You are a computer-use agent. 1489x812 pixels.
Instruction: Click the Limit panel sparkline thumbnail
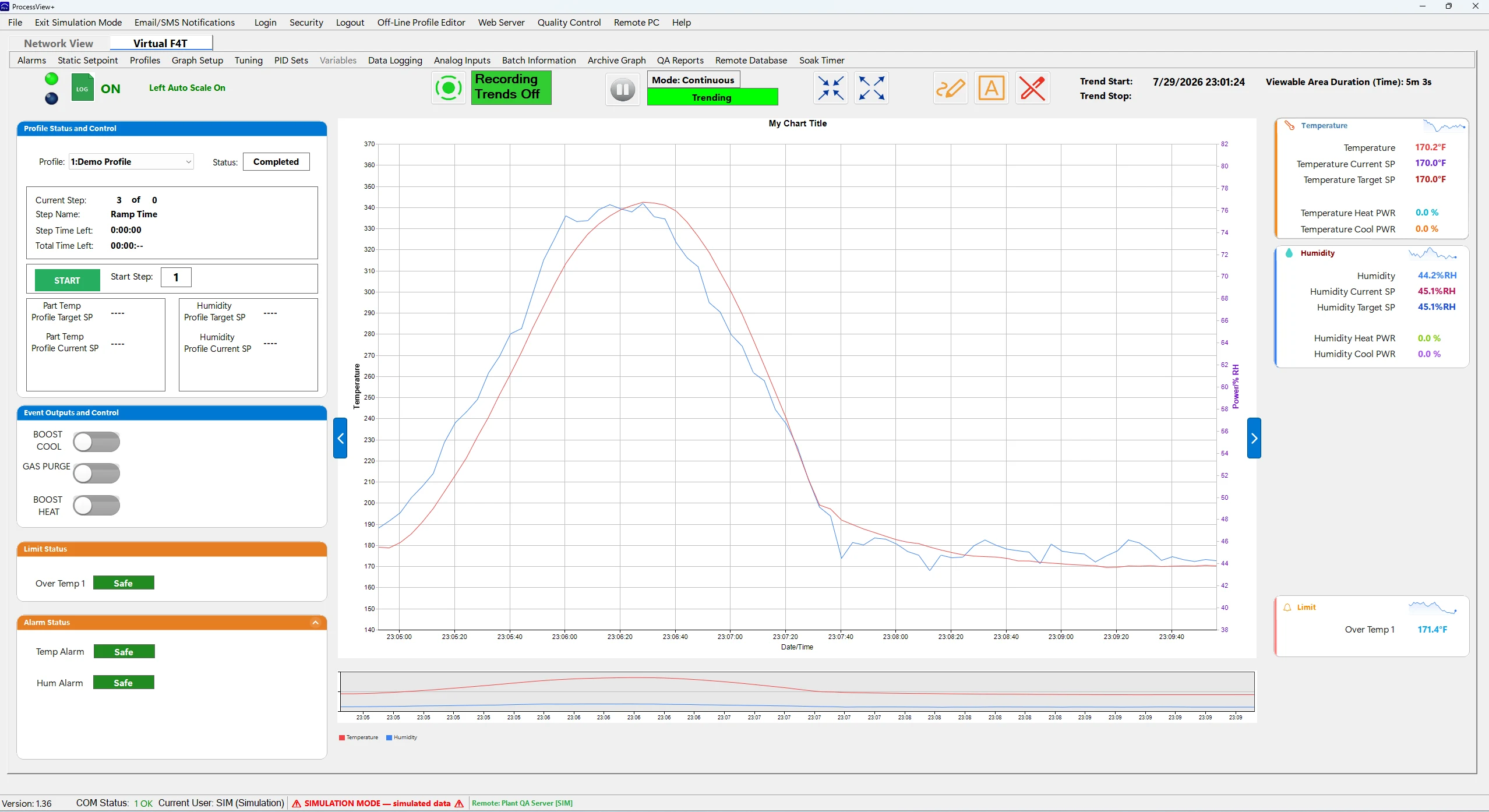point(1433,607)
